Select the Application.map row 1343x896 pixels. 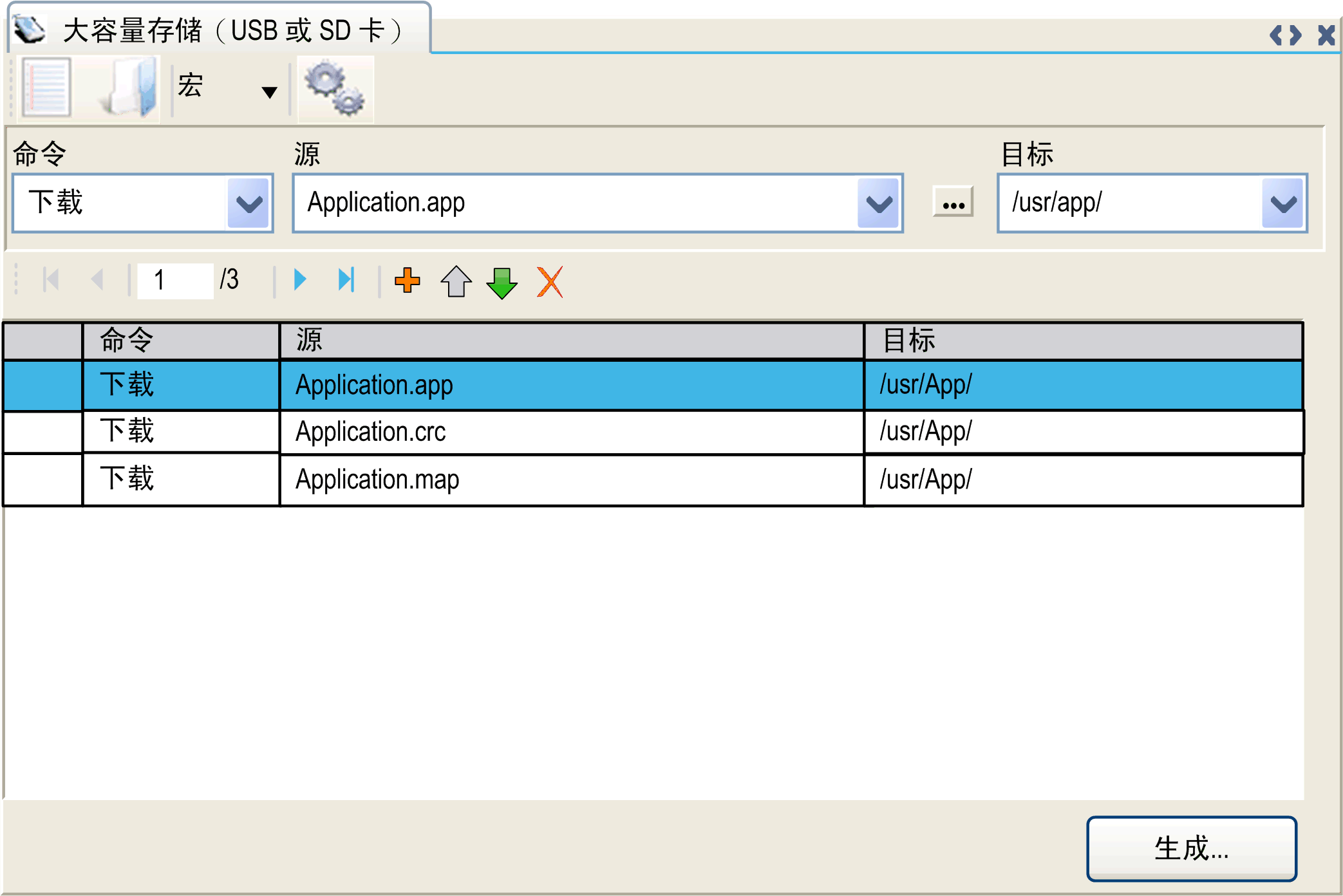pos(377,480)
